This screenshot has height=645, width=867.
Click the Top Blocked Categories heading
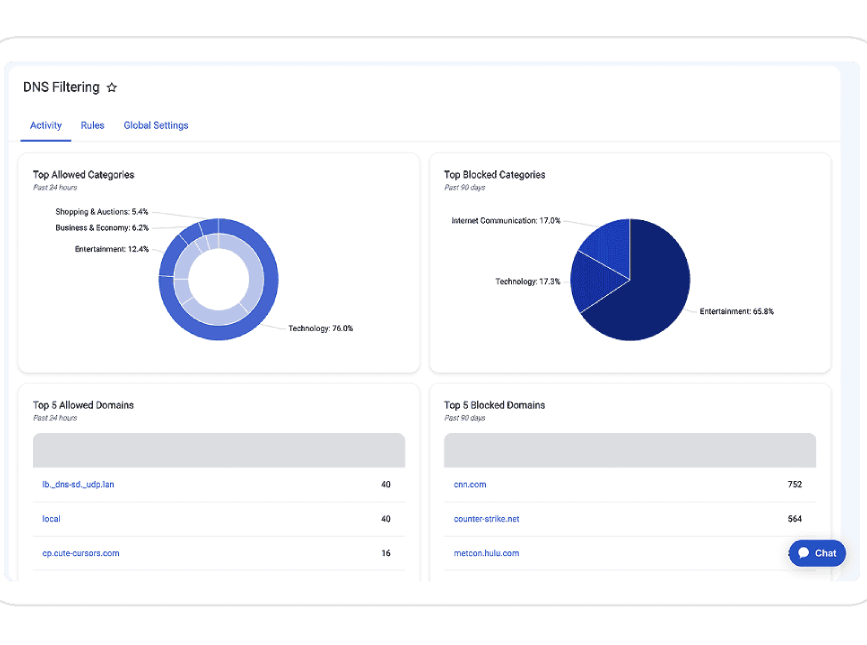[x=495, y=175]
